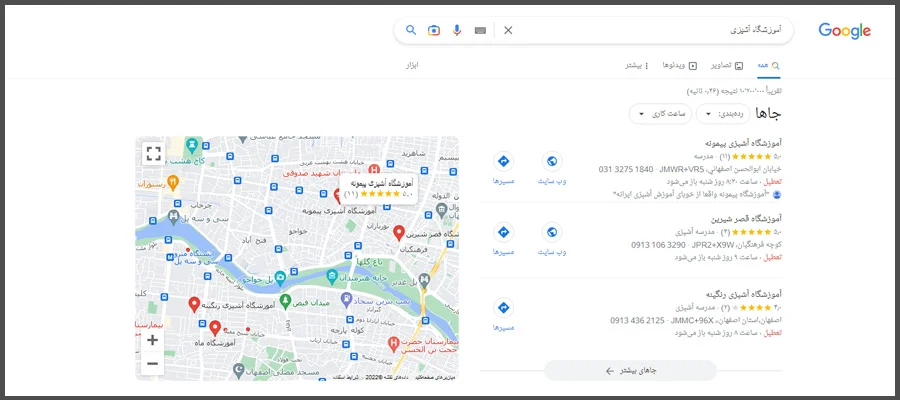This screenshot has width=900, height=400.
Task: Click the orange رستوران restaurant map icon
Action: [x=172, y=182]
